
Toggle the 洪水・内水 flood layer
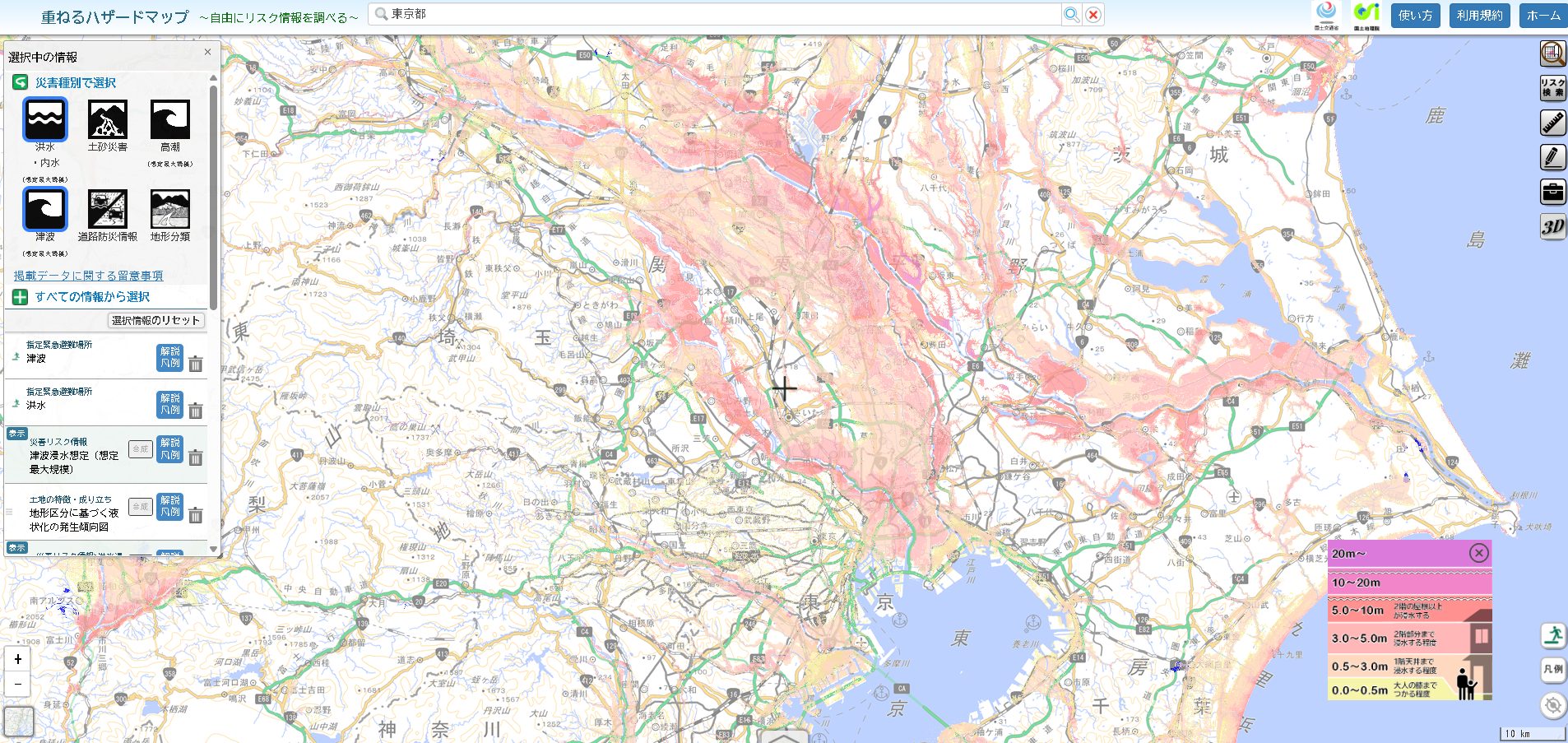(x=45, y=120)
